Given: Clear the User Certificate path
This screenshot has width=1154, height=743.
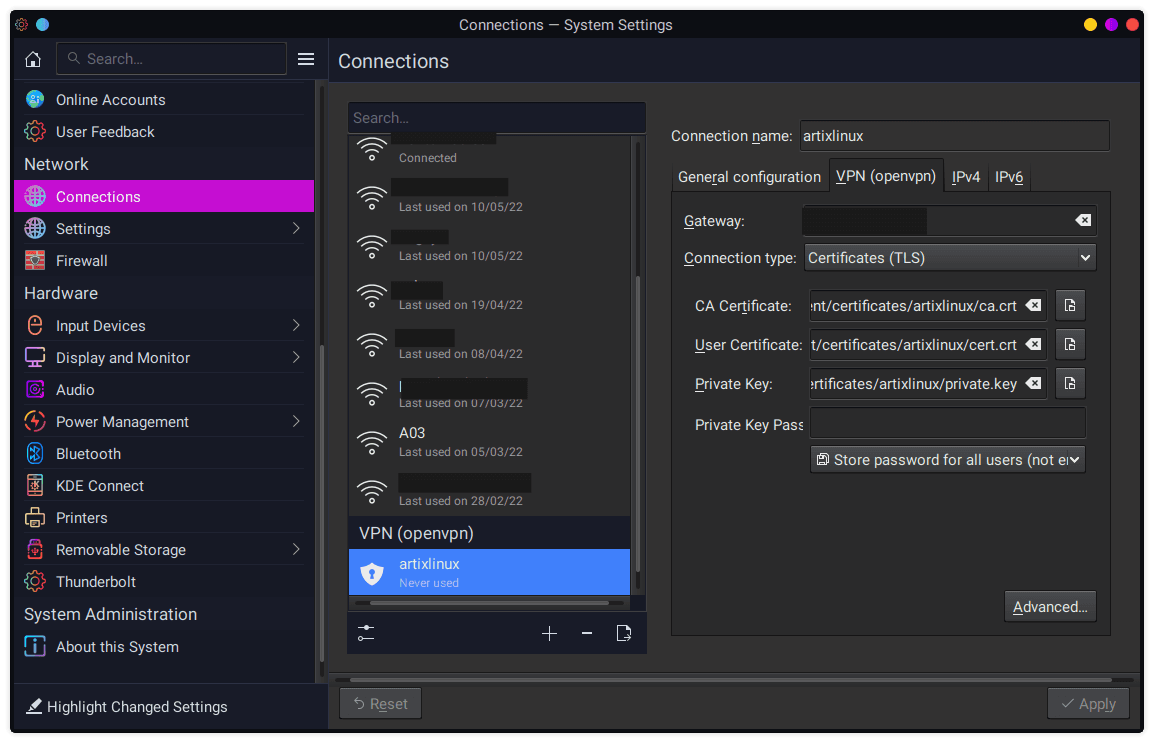Looking at the screenshot, I should pyautogui.click(x=1033, y=344).
